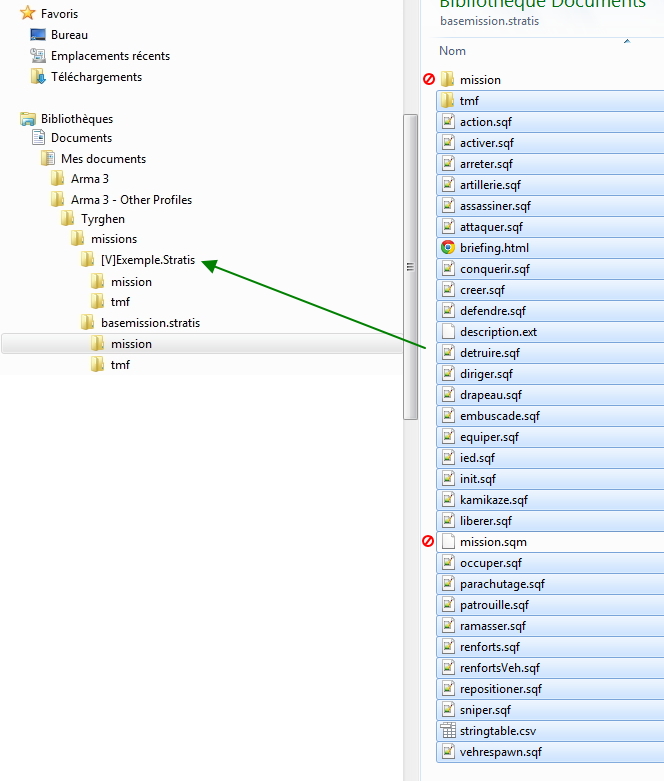Click the Téléchargements folder icon
Viewport: 664px width, 781px height.
pos(38,77)
